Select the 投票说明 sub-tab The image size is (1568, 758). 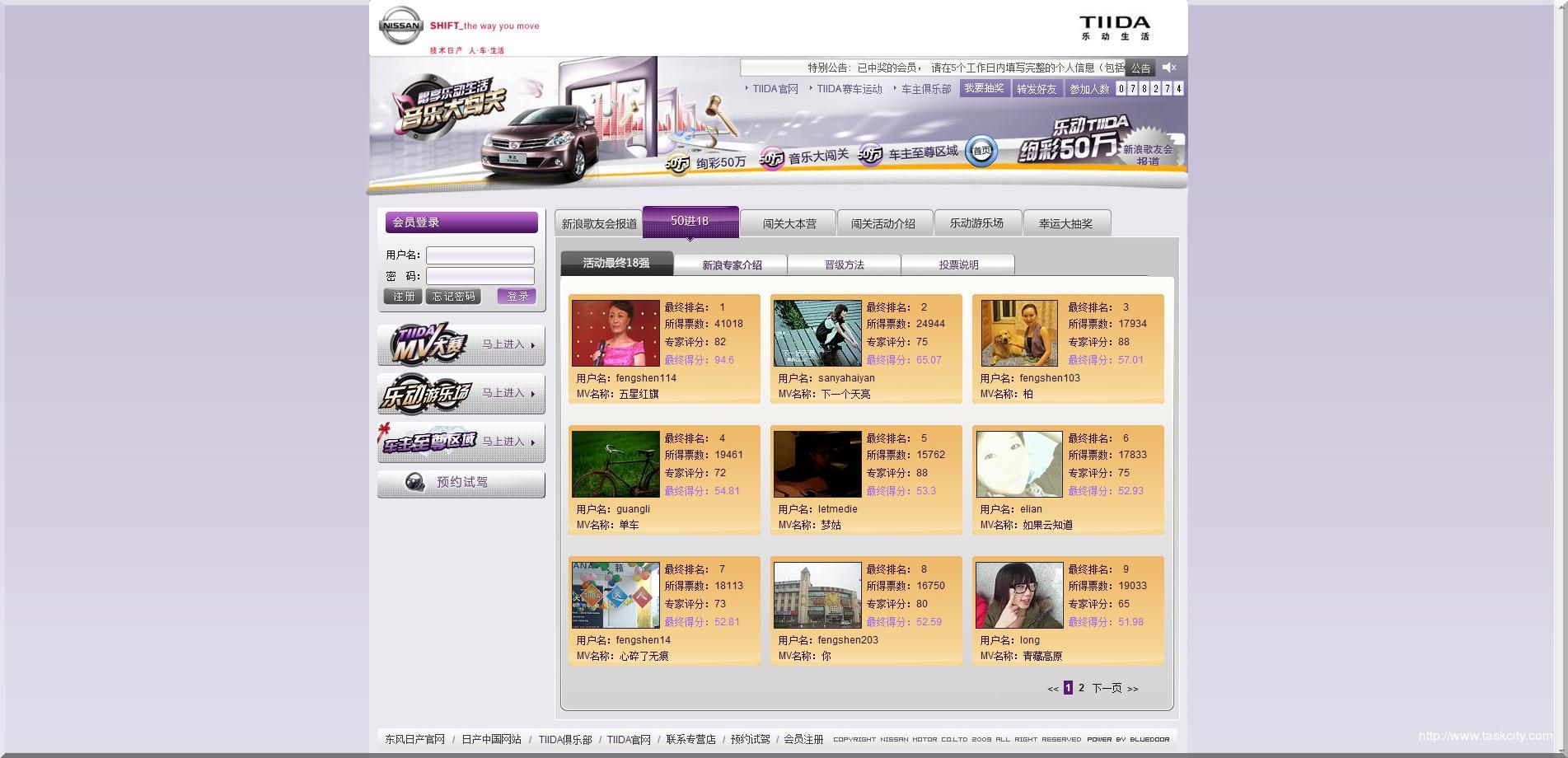958,265
